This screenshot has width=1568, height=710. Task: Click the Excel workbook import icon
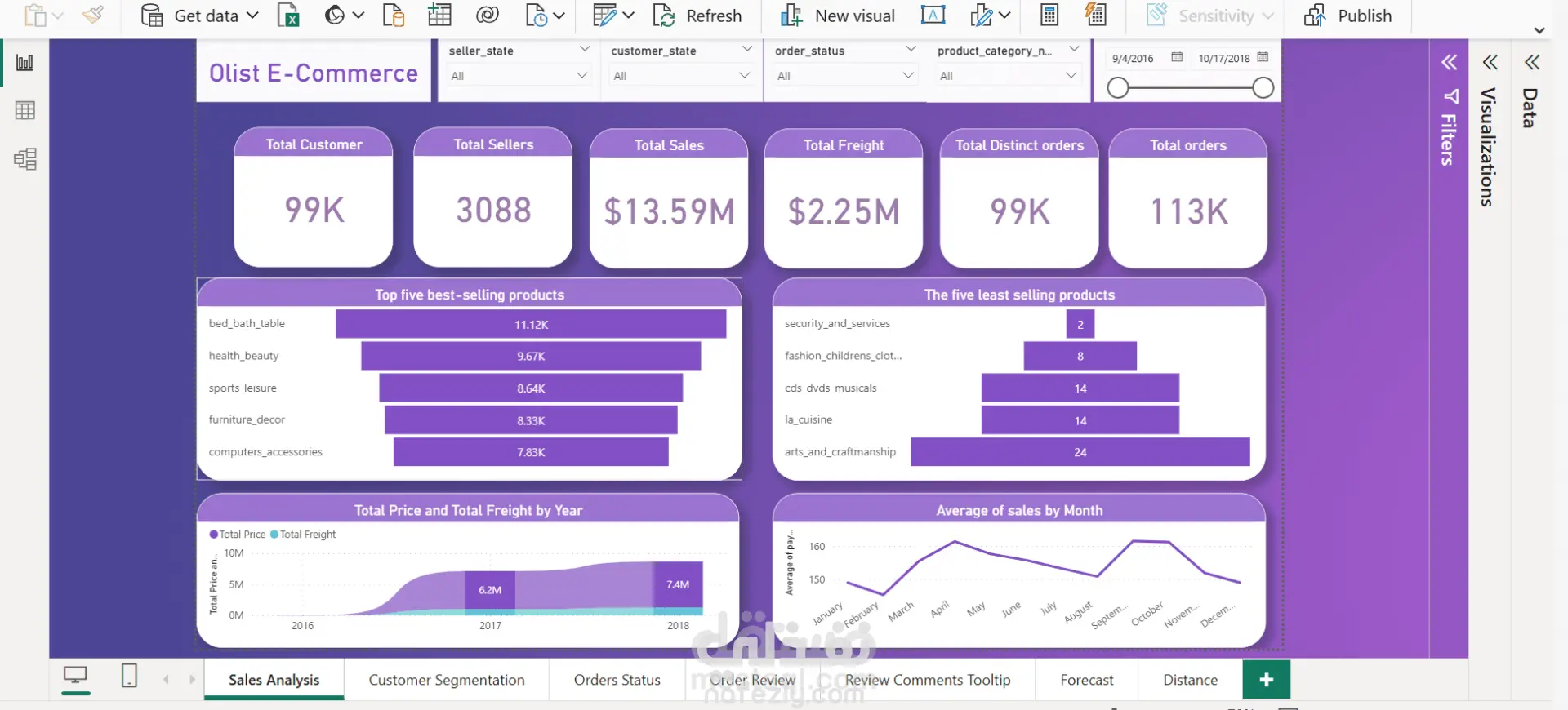288,16
